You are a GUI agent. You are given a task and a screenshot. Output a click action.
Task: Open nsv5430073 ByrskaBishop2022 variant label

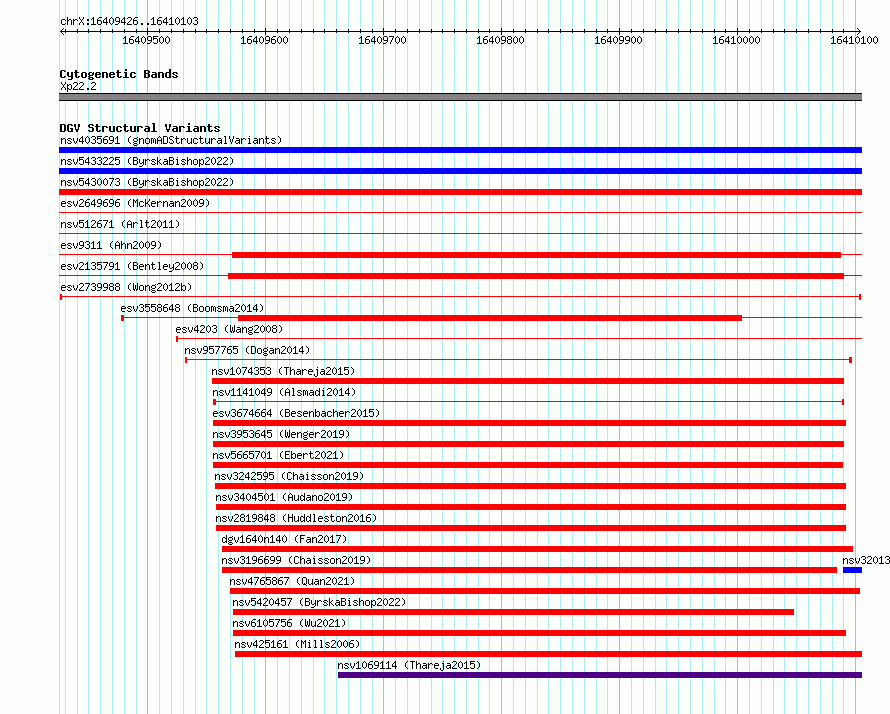tap(147, 182)
